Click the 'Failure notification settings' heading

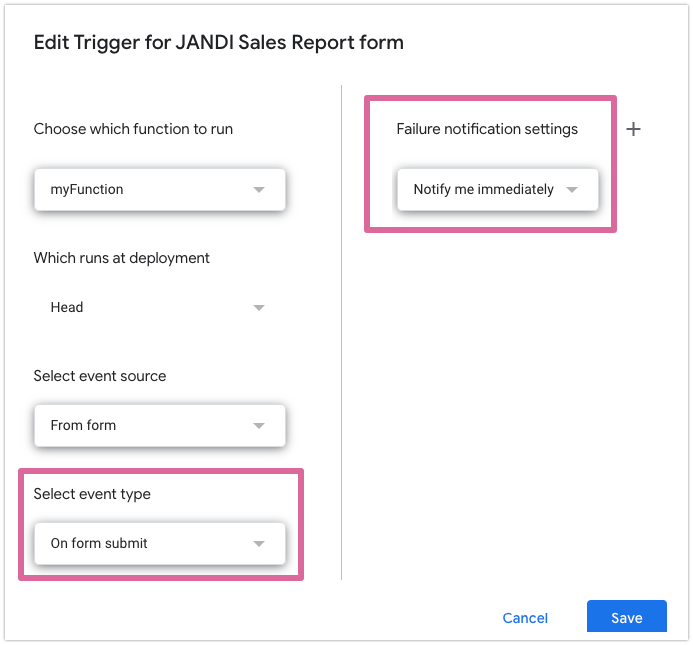tap(487, 129)
